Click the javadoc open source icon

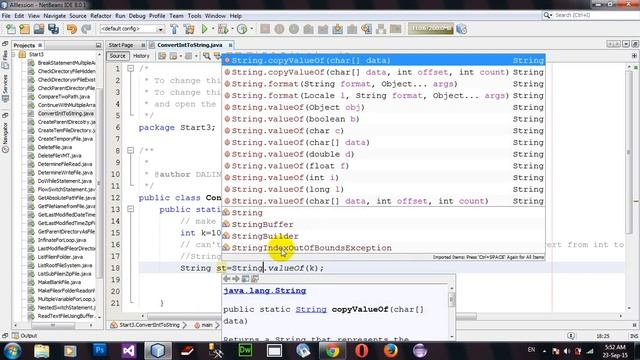coord(255,279)
